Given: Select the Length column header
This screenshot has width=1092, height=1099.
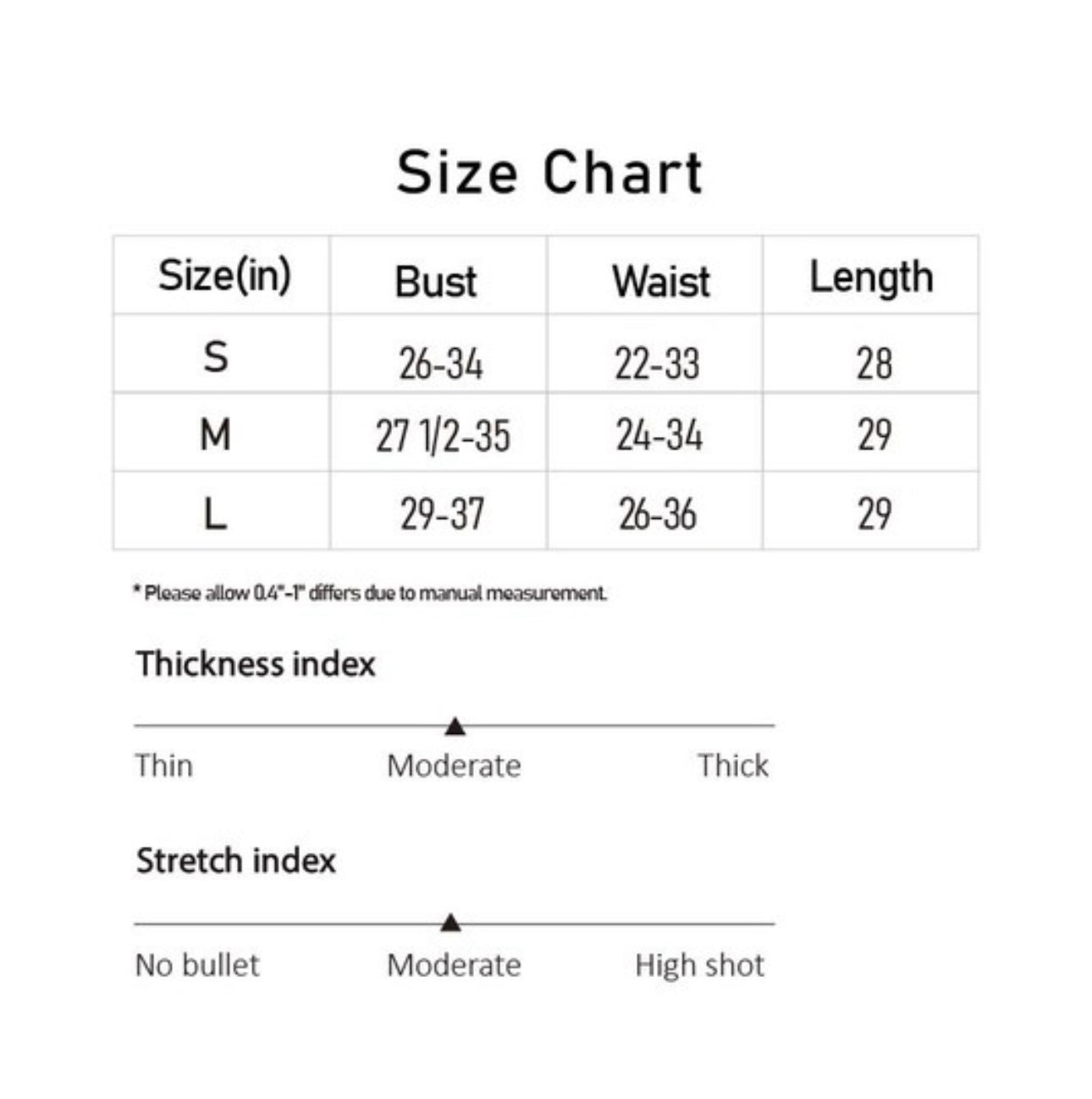Looking at the screenshot, I should coord(871,278).
